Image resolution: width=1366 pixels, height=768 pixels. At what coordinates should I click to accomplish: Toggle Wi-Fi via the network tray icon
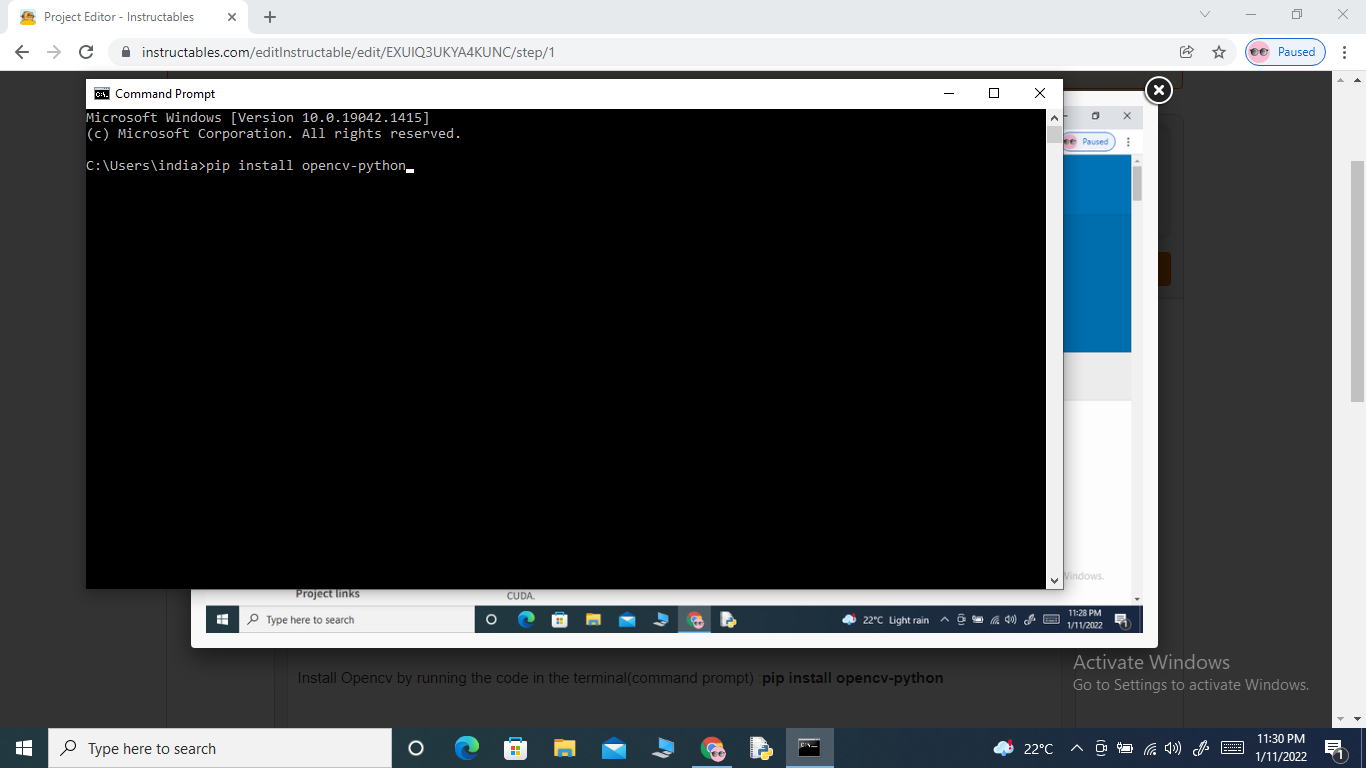(1151, 748)
